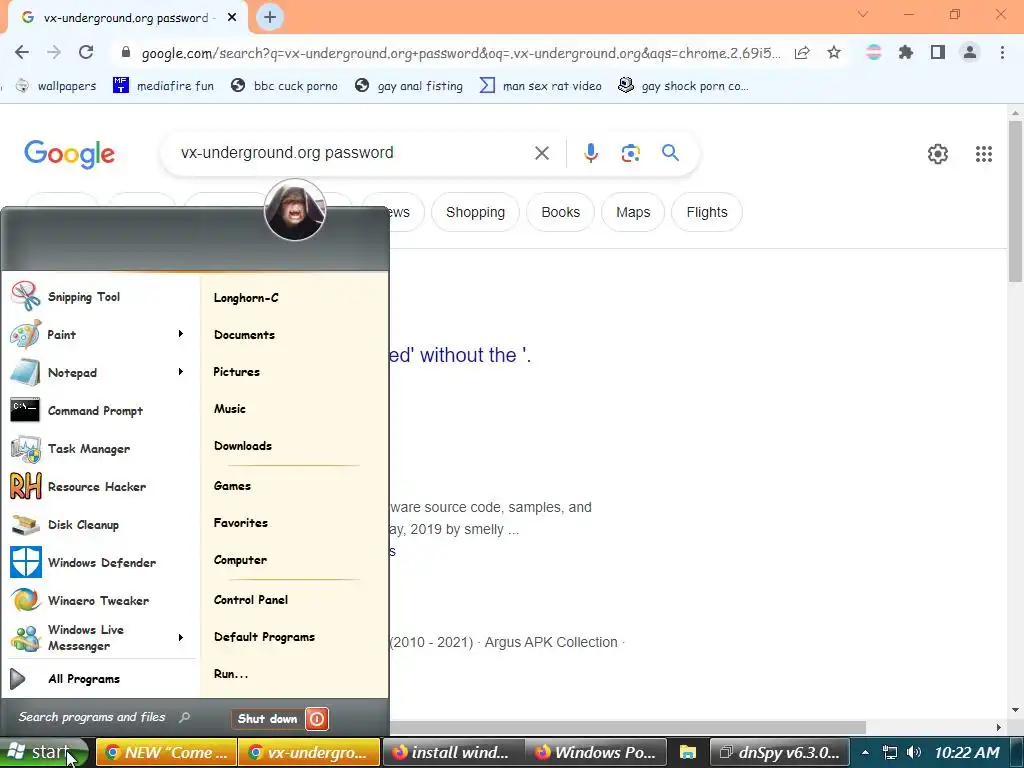Open File Explorer from taskbar
This screenshot has width=1024, height=768.
(x=688, y=752)
